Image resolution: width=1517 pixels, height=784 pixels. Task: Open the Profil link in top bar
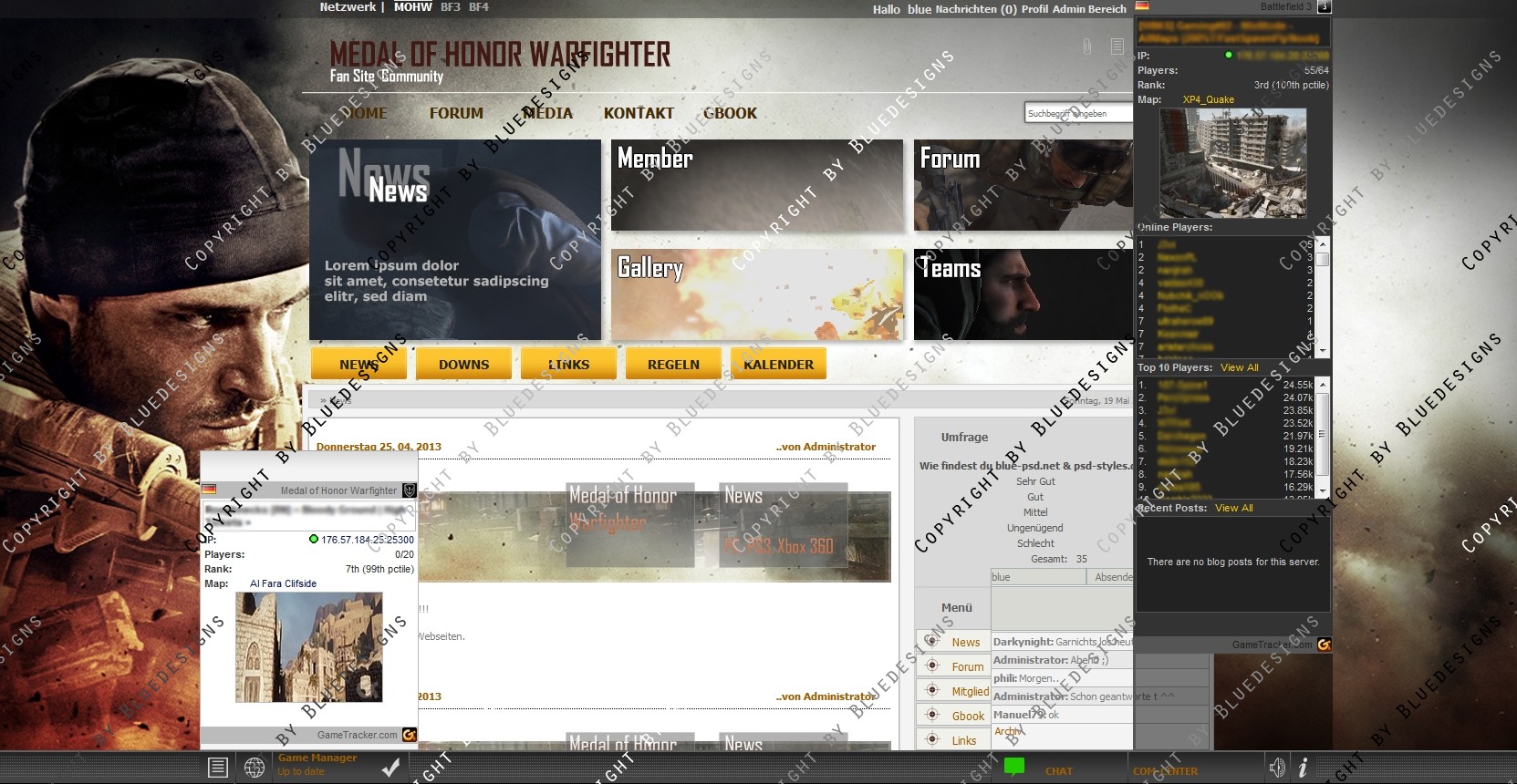(x=1034, y=9)
